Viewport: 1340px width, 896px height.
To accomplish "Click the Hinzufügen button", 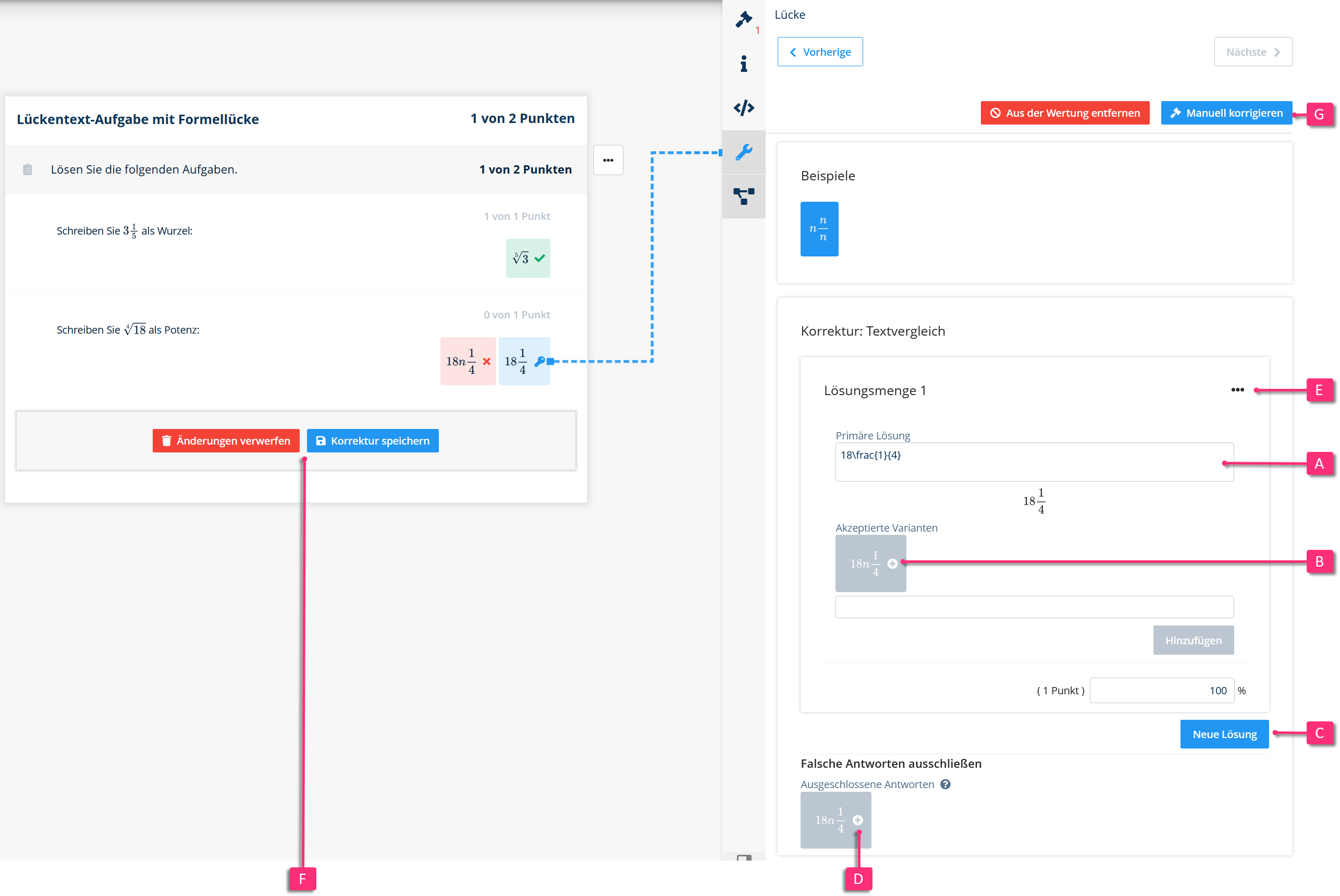I will pyautogui.click(x=1193, y=640).
